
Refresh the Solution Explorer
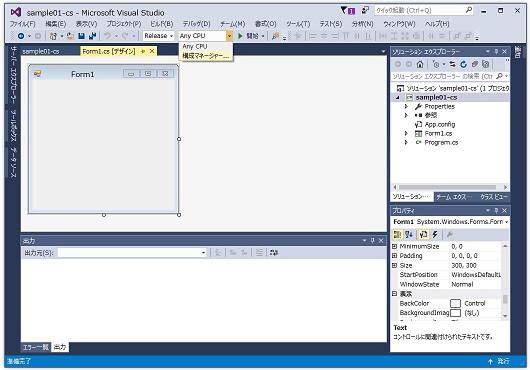coord(463,64)
